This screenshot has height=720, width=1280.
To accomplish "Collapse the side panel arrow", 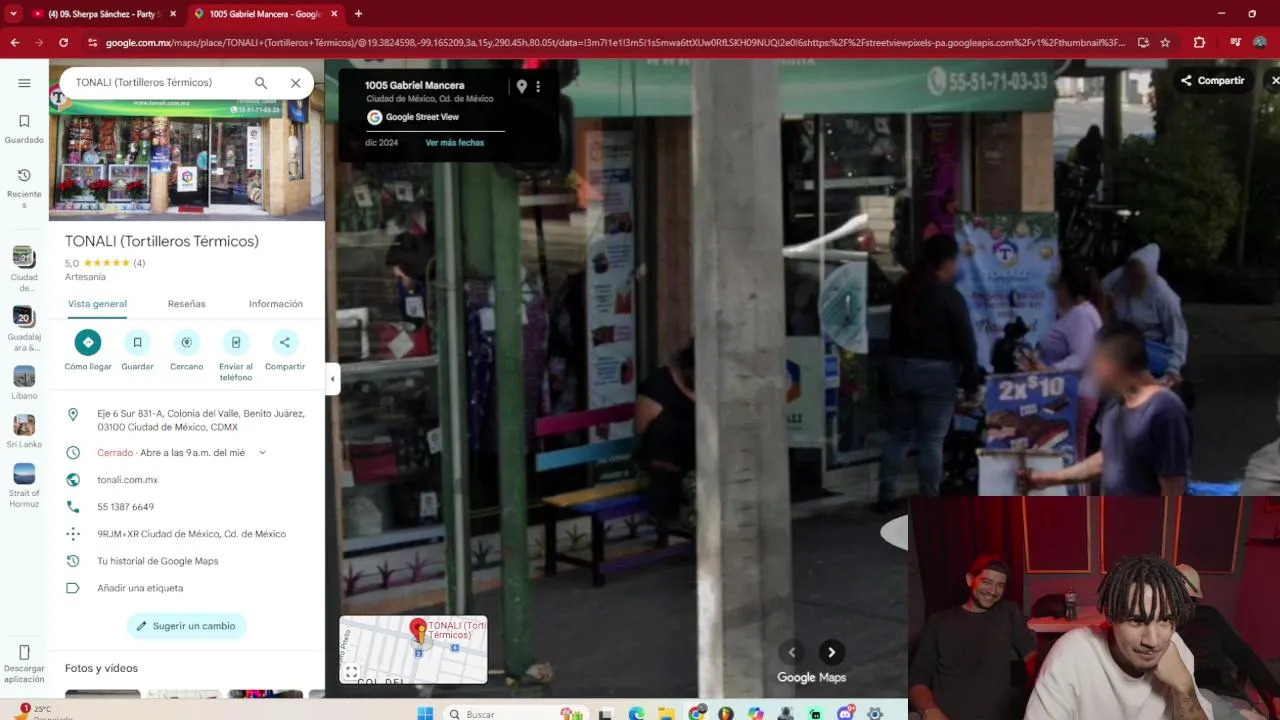I will tap(332, 378).
